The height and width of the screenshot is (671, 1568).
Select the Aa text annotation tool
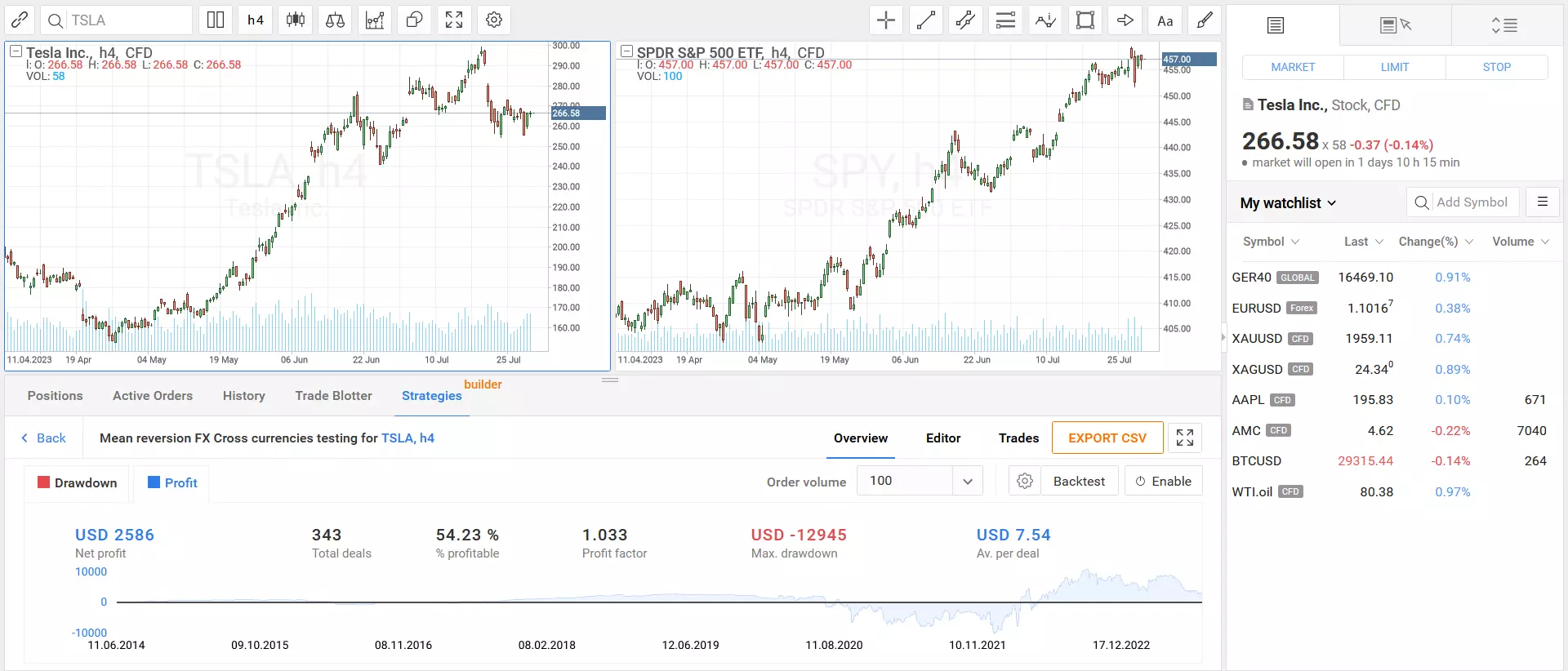click(1165, 20)
